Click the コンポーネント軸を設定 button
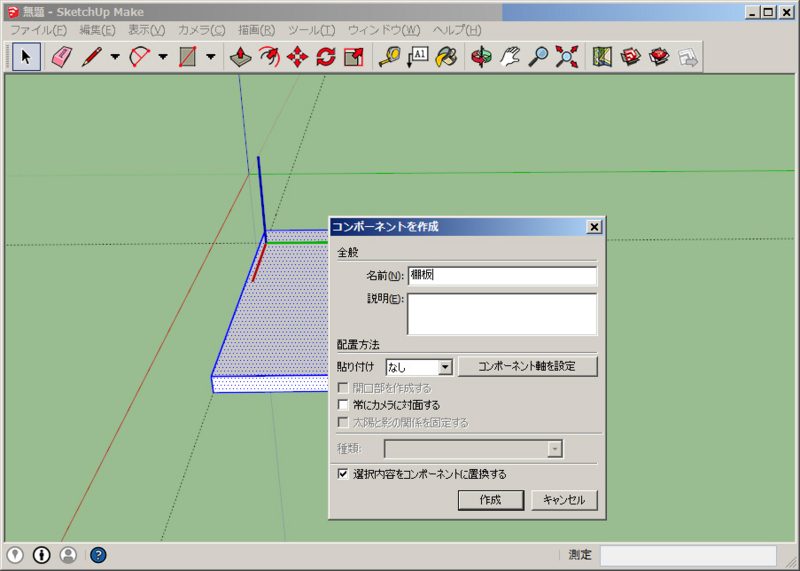Viewport: 800px width, 571px height. (528, 366)
